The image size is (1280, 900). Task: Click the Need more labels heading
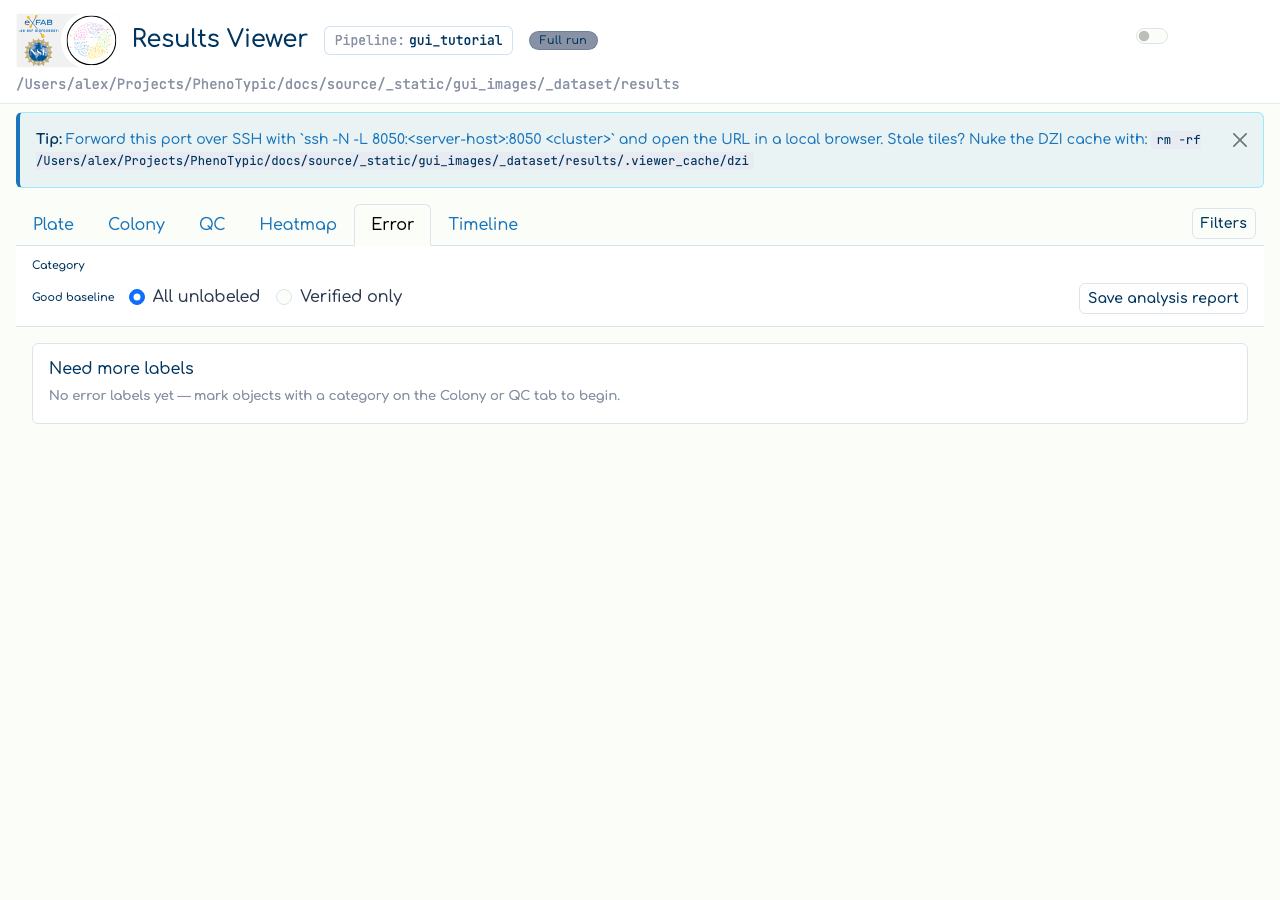121,368
